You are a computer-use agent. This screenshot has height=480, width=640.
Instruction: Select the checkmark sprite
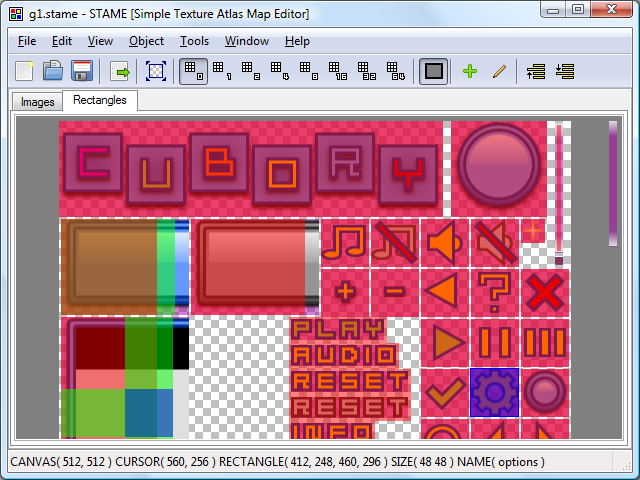pos(444,392)
